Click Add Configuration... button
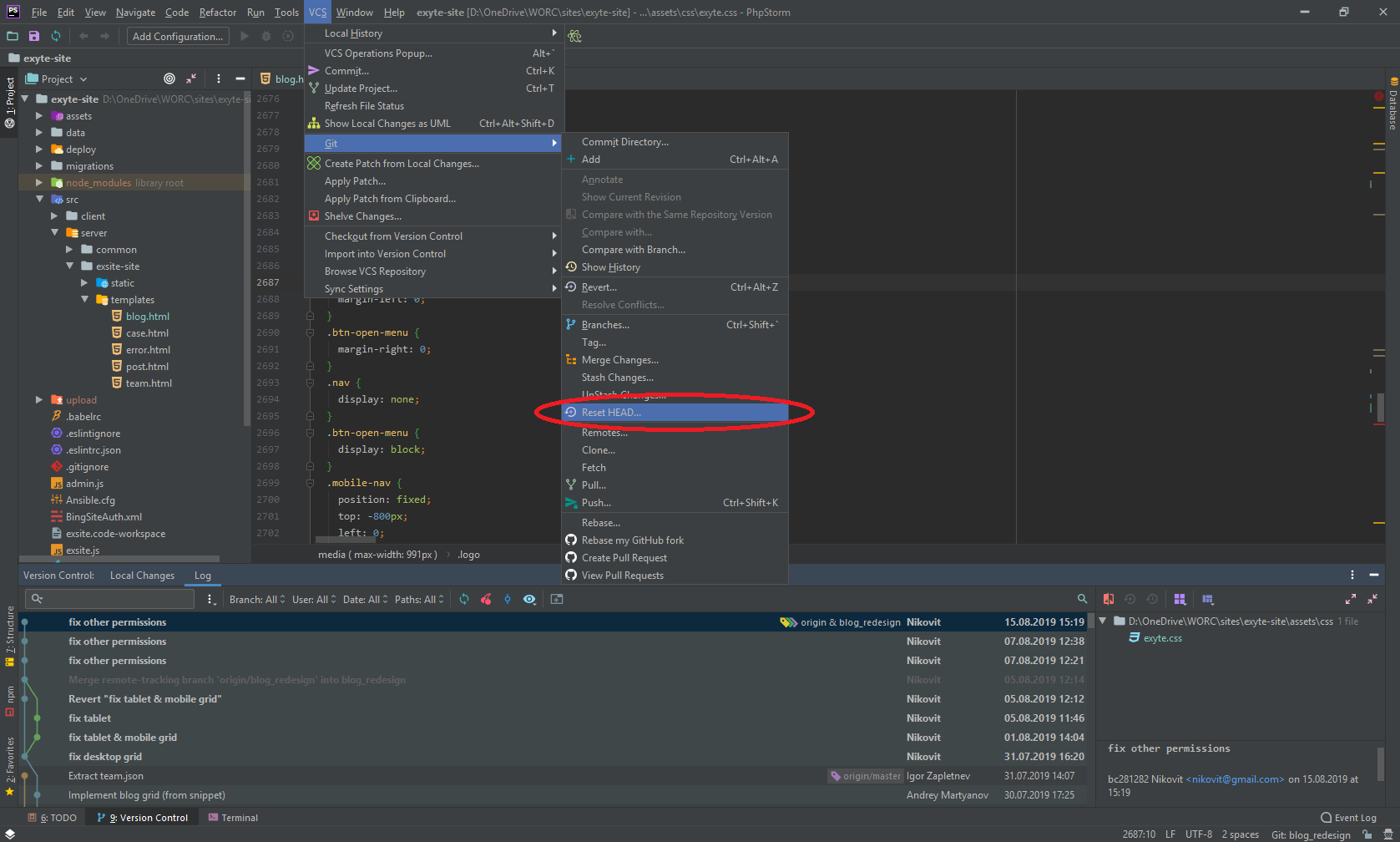The width and height of the screenshot is (1400, 842). [178, 36]
